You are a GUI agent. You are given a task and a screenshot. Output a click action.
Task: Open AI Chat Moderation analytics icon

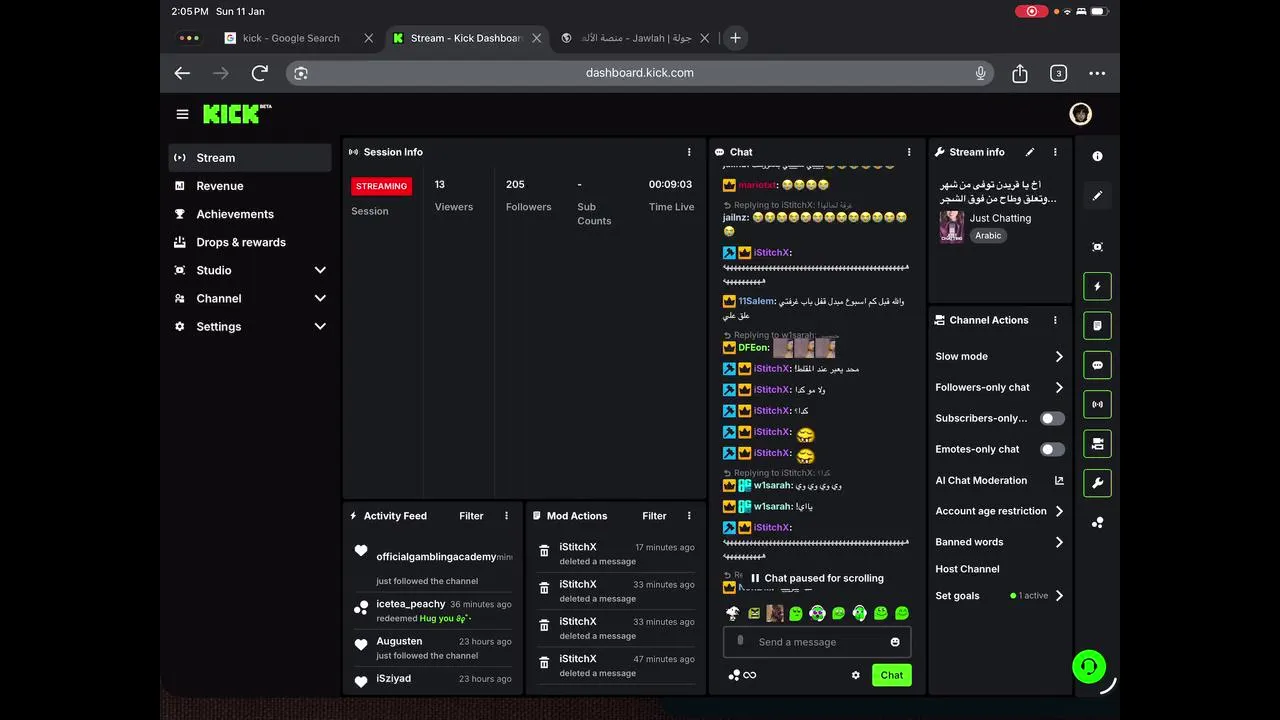pyautogui.click(x=1059, y=480)
